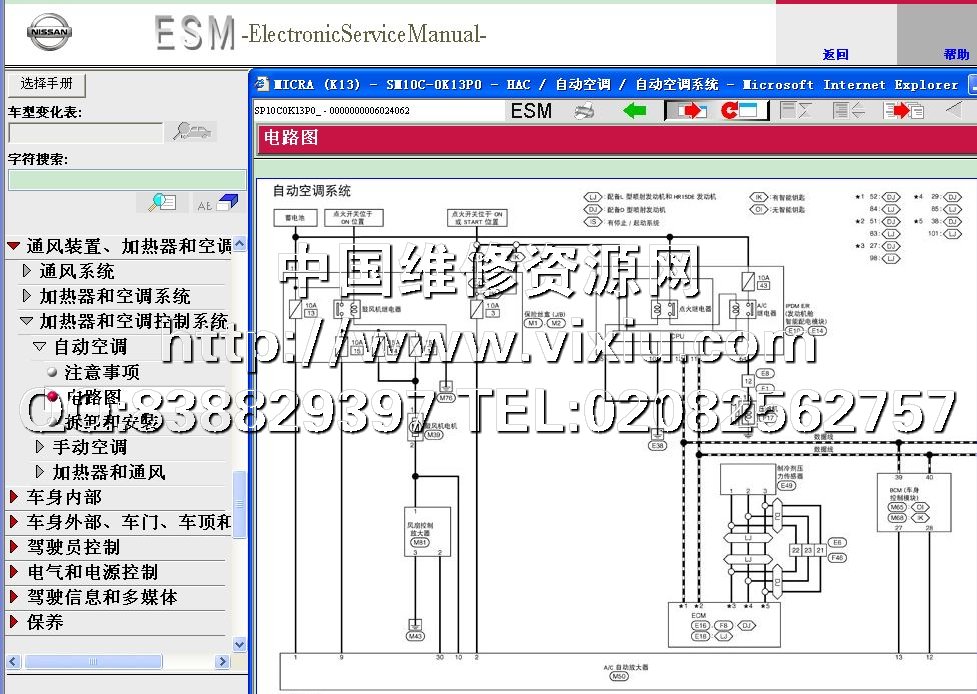Collapse the 自动空调 tree node
The height and width of the screenshot is (694, 977).
(39, 346)
